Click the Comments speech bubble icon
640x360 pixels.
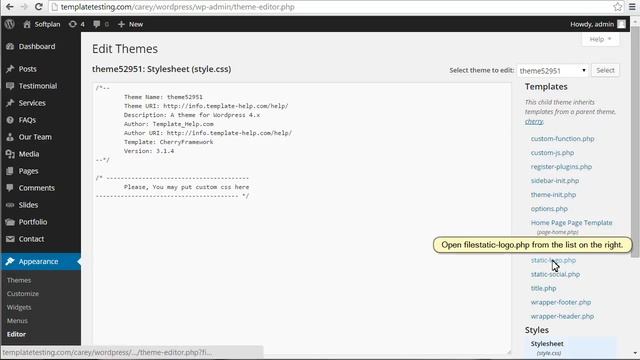(x=10, y=188)
